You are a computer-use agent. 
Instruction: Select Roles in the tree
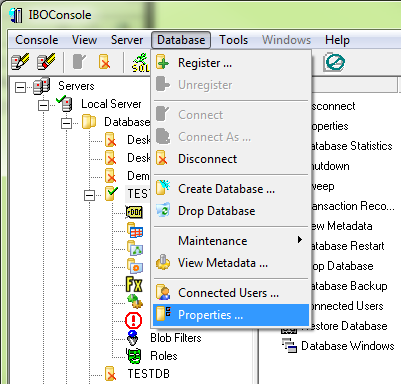pyautogui.click(x=164, y=356)
